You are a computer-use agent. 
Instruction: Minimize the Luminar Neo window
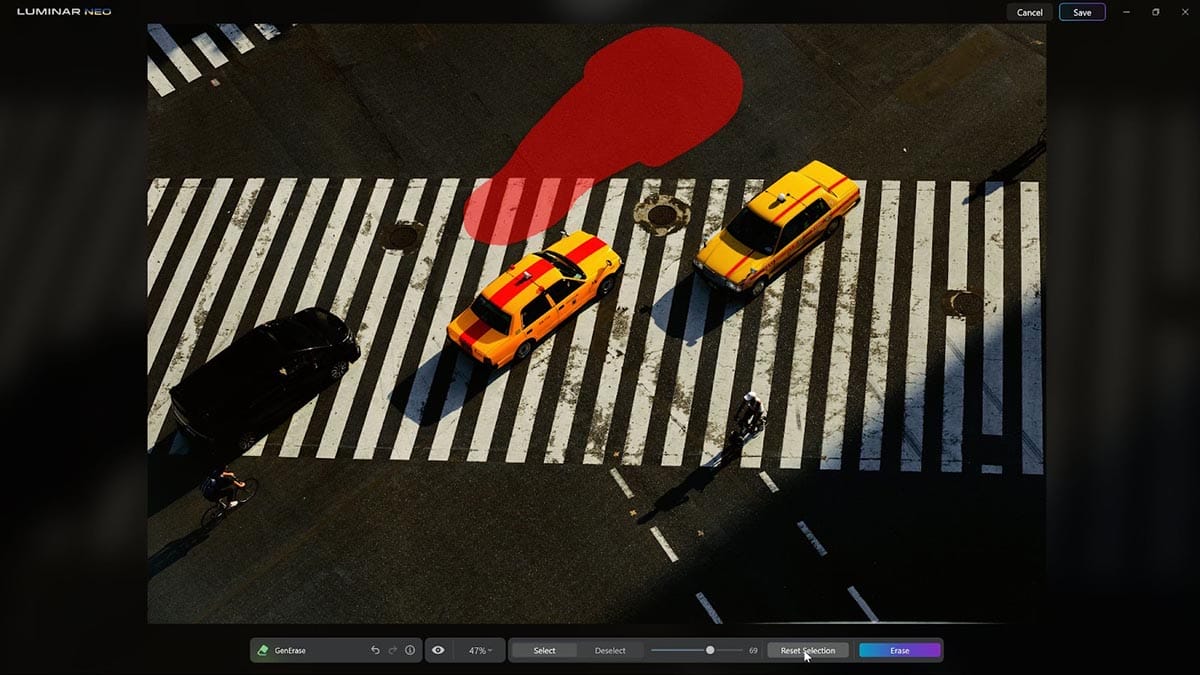(1127, 12)
